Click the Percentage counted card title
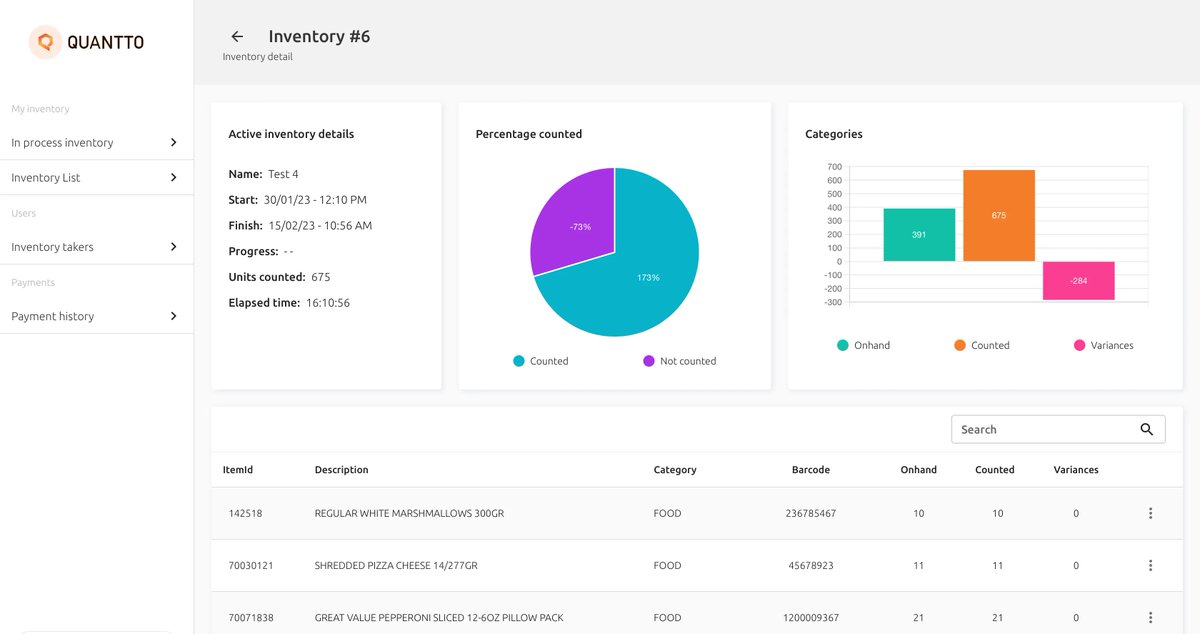The image size is (1200, 634). 529,134
